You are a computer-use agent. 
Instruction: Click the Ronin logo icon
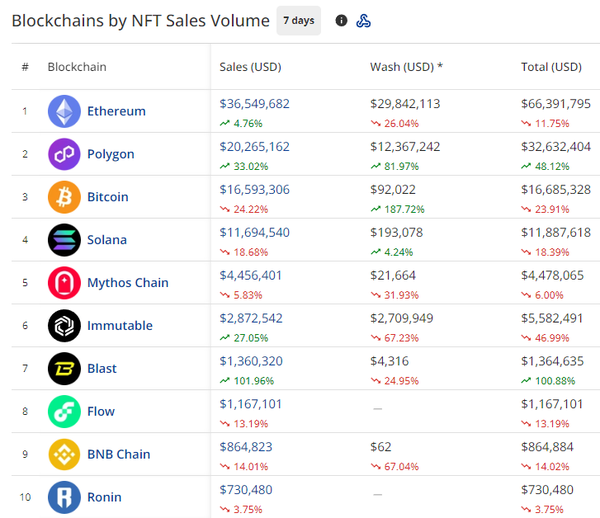click(x=64, y=497)
